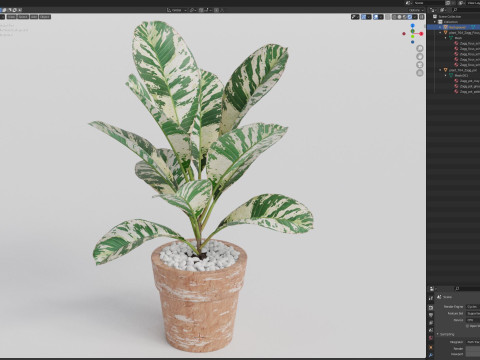Click the blue Z axis on navigation gizmo

pyautogui.click(x=413, y=25)
